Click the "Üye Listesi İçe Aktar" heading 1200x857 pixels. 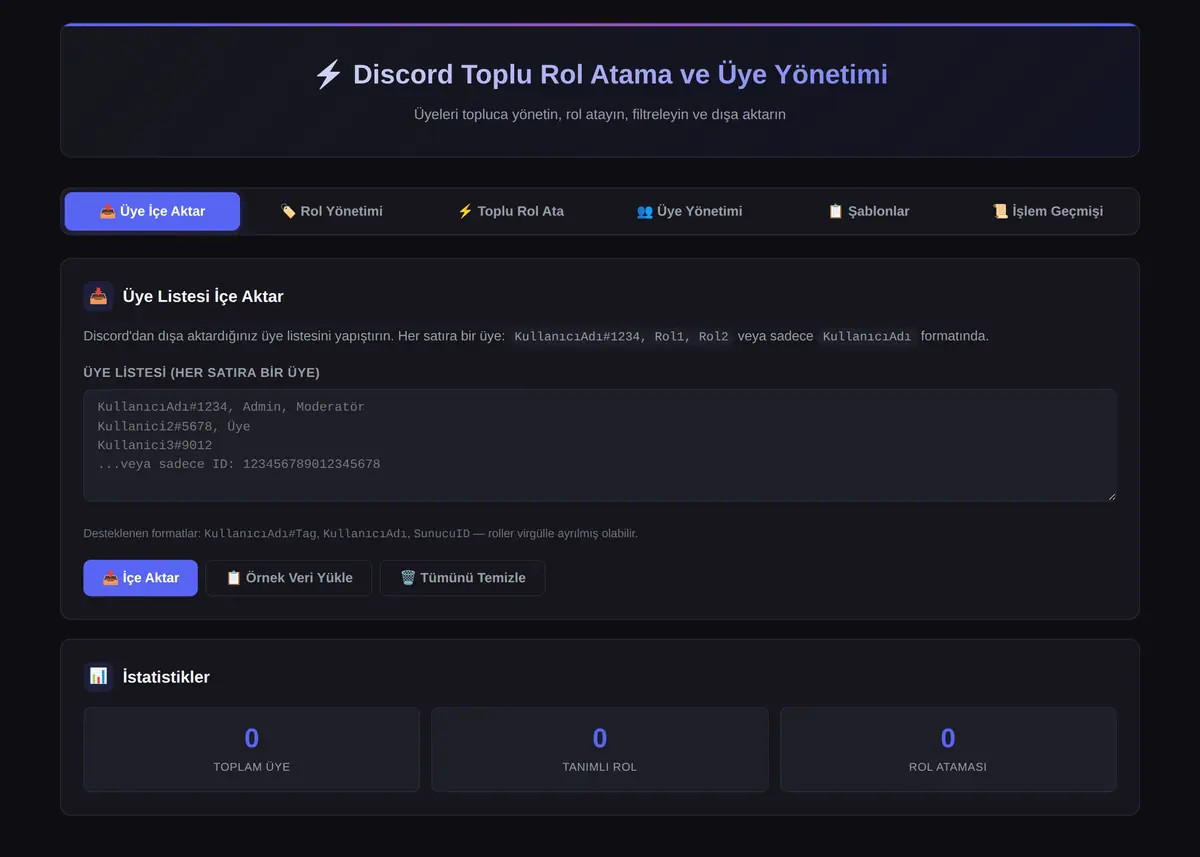203,296
